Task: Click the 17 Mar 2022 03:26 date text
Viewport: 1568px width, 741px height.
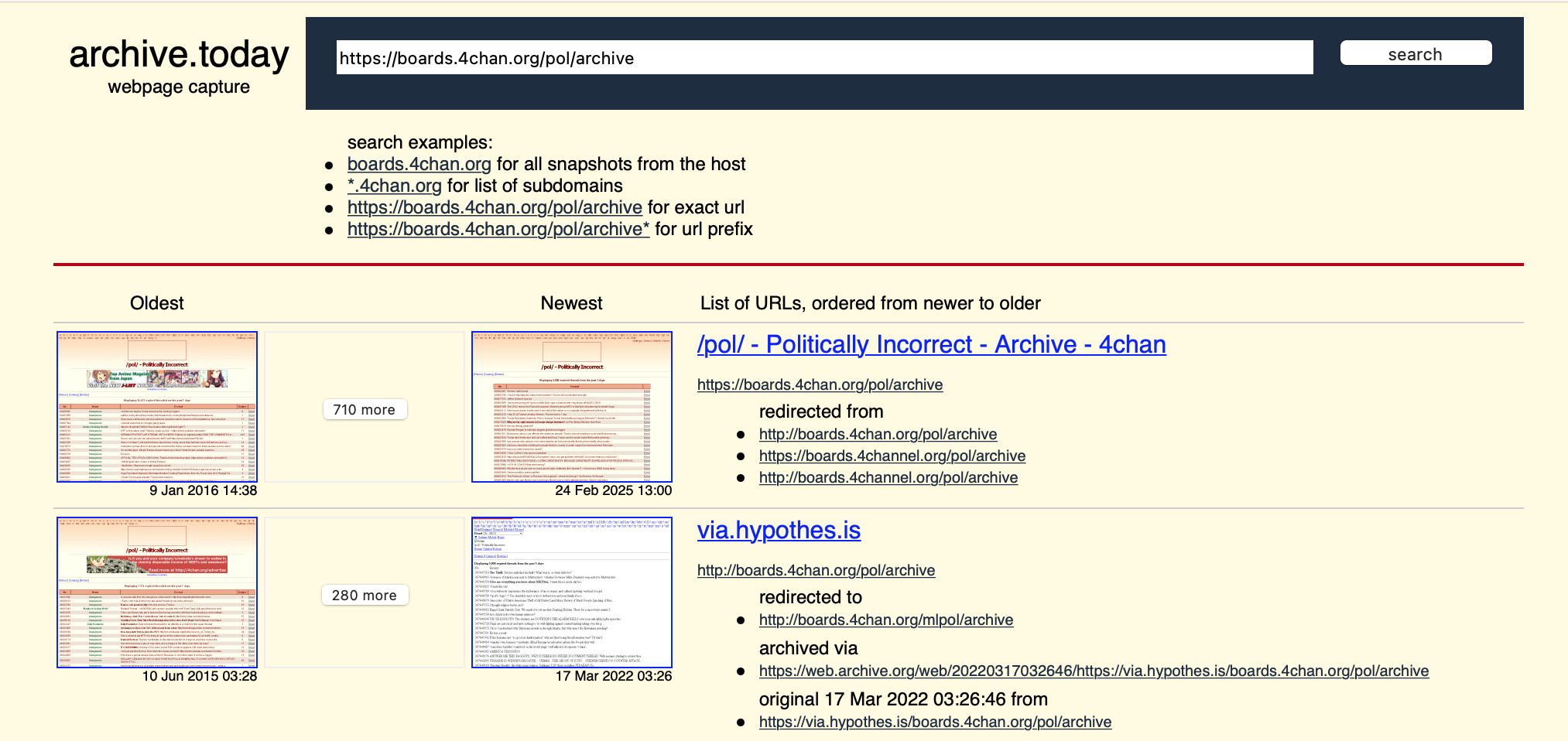Action: coord(613,676)
